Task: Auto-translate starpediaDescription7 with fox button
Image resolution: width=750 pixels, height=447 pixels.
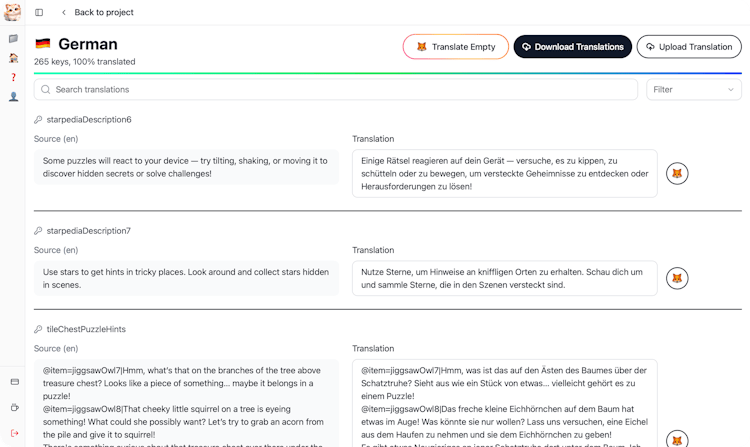Action: tap(677, 278)
